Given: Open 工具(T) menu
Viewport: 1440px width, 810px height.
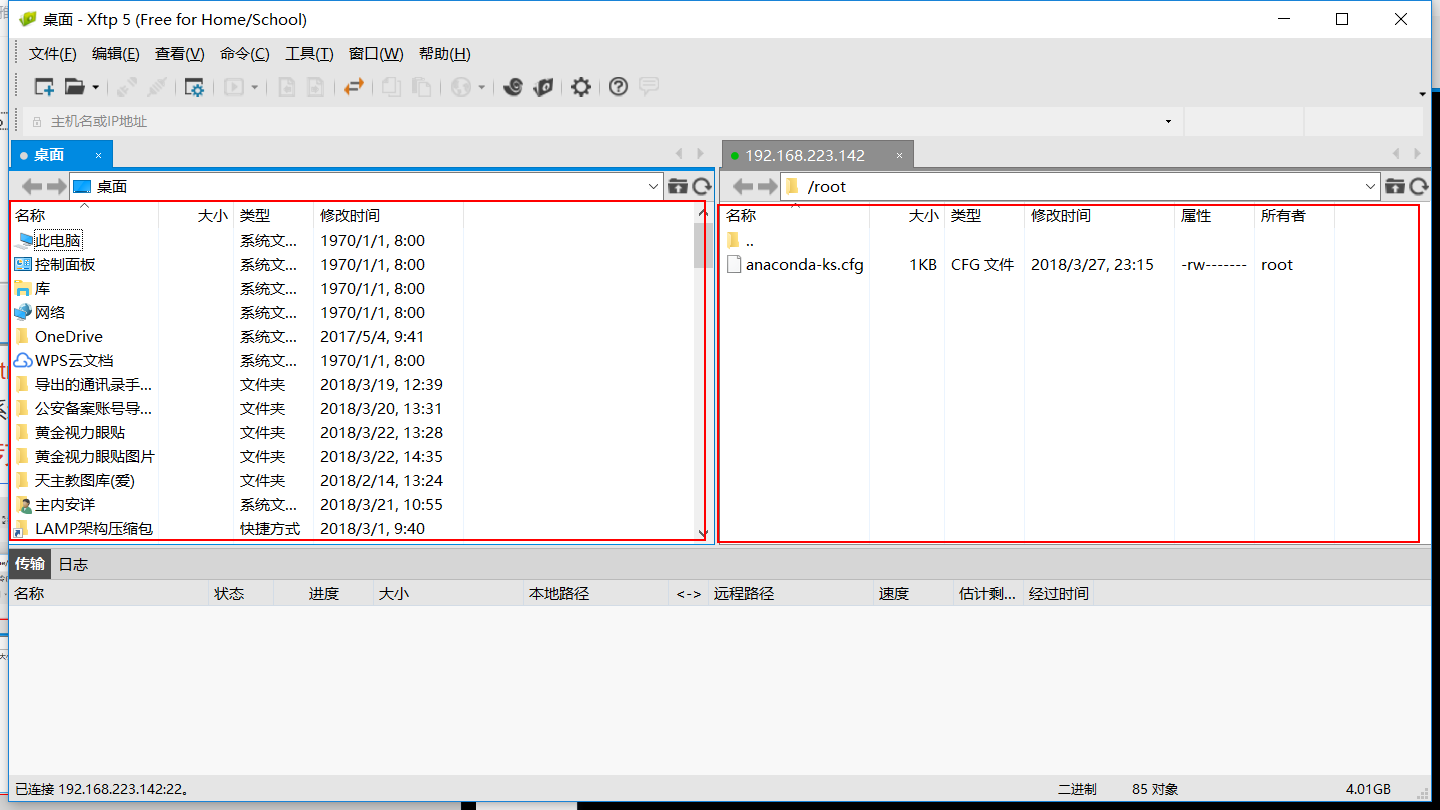Looking at the screenshot, I should click(x=309, y=54).
